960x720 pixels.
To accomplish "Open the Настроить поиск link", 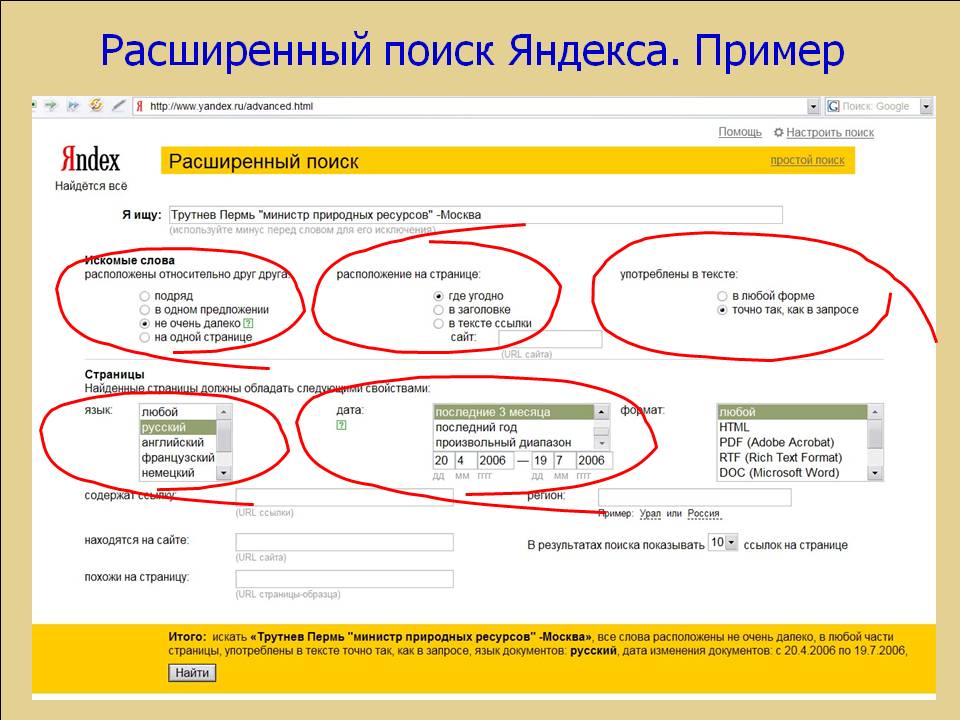I will pos(830,132).
